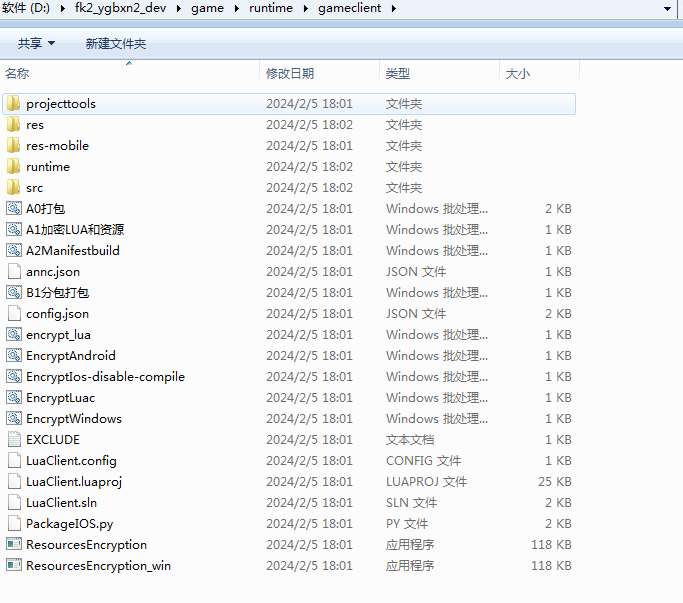Click the game breadcrumb in address bar
Screen dimensions: 683x603
207,9
